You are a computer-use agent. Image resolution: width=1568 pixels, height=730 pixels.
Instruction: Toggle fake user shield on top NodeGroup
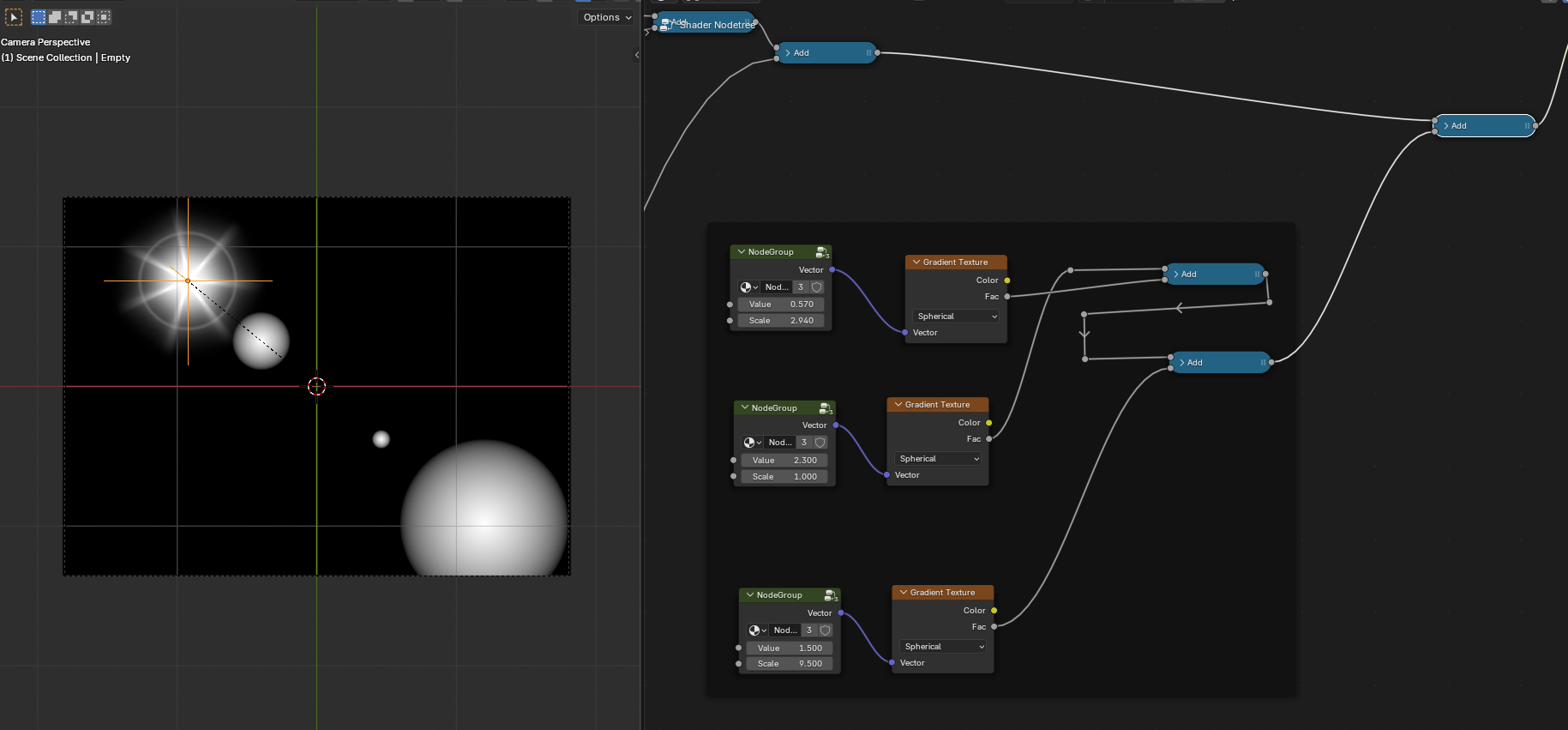point(817,287)
